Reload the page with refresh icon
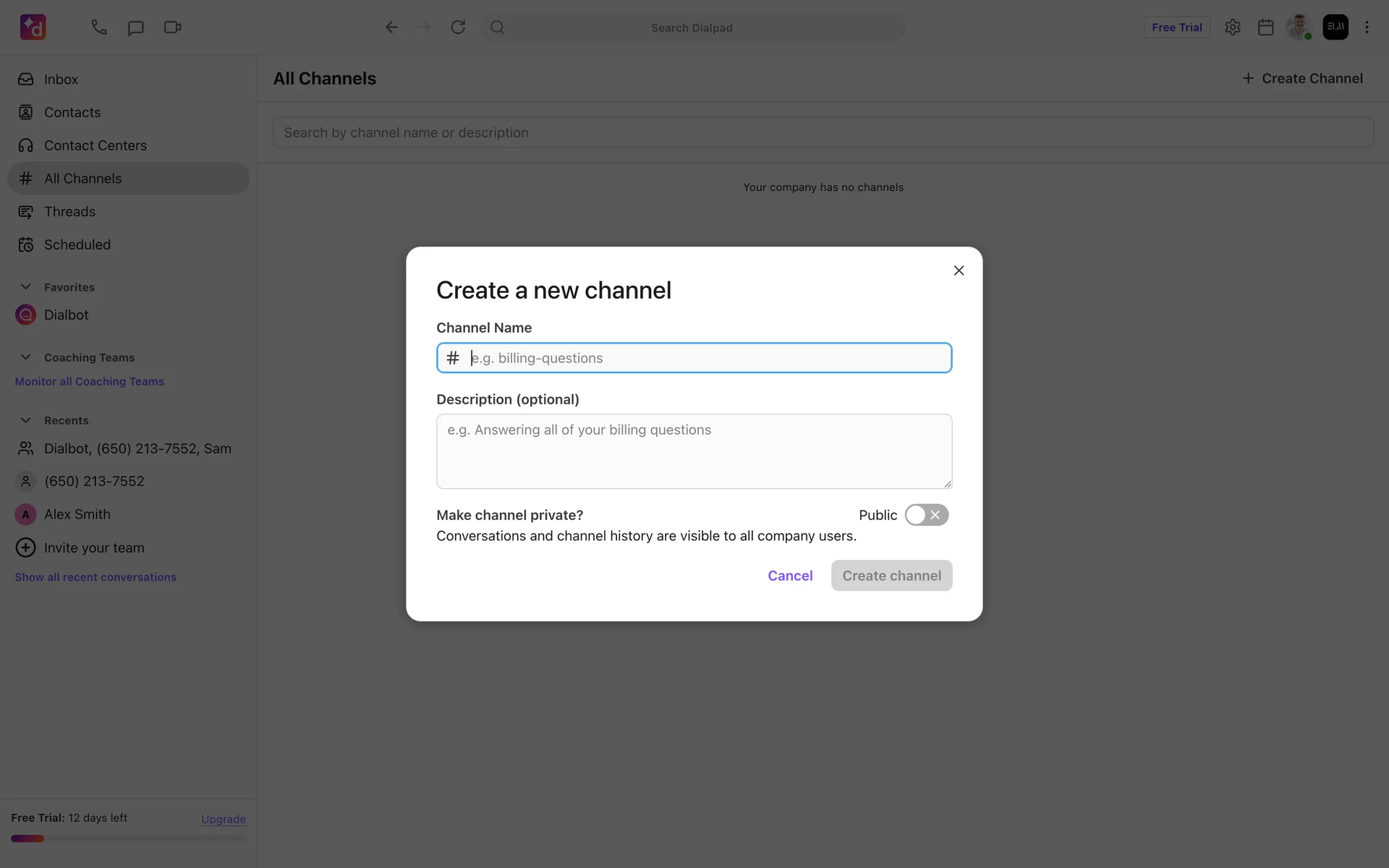This screenshot has height=868, width=1389. [x=458, y=27]
